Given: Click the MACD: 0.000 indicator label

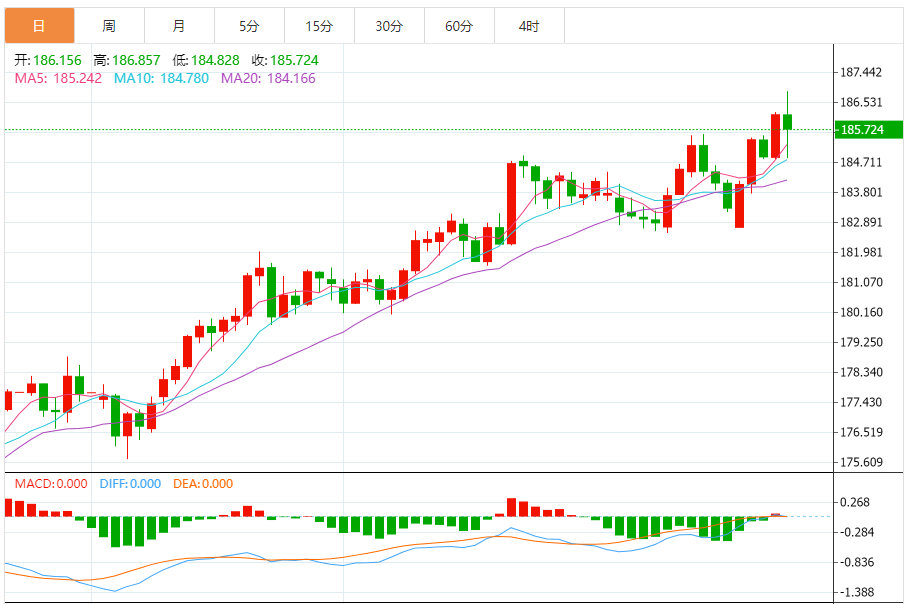Looking at the screenshot, I should click(x=52, y=484).
